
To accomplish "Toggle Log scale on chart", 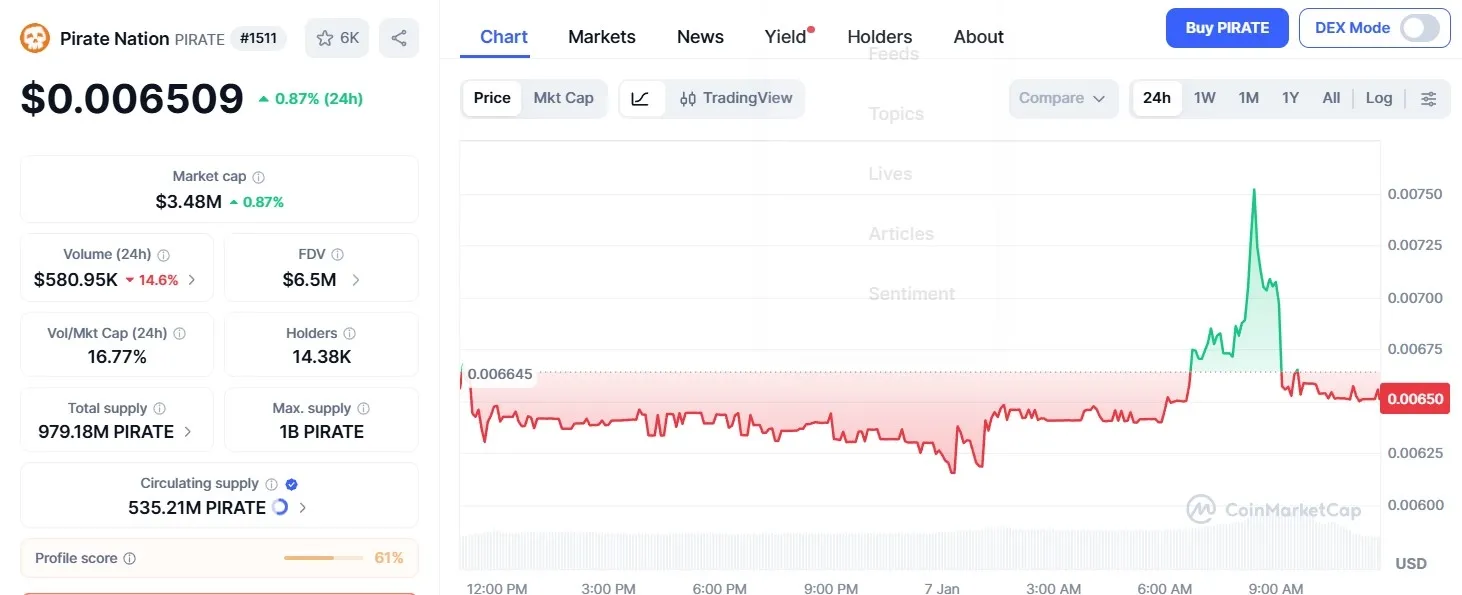I will coord(1379,98).
